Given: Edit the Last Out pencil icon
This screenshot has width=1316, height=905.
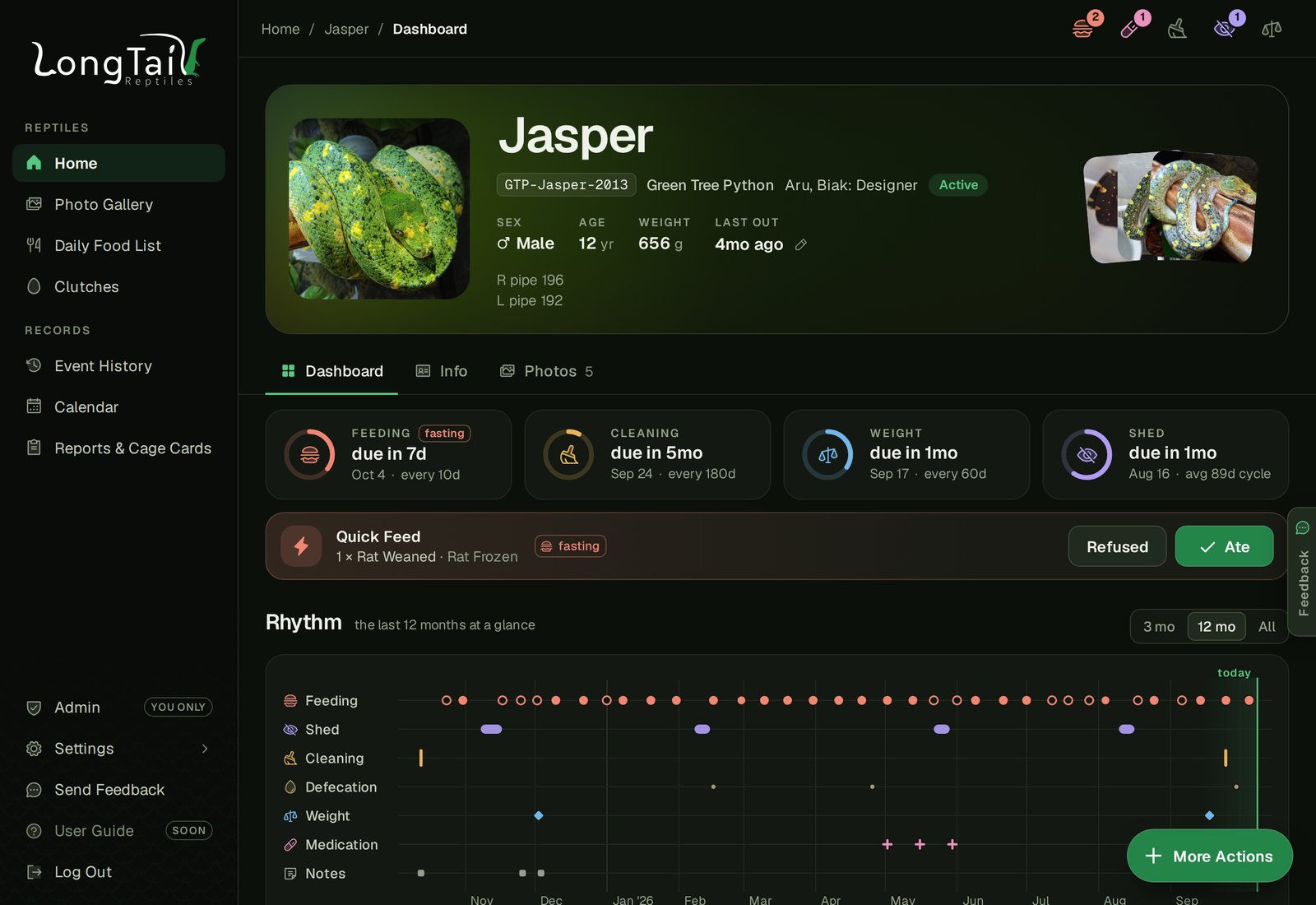Looking at the screenshot, I should coord(801,244).
